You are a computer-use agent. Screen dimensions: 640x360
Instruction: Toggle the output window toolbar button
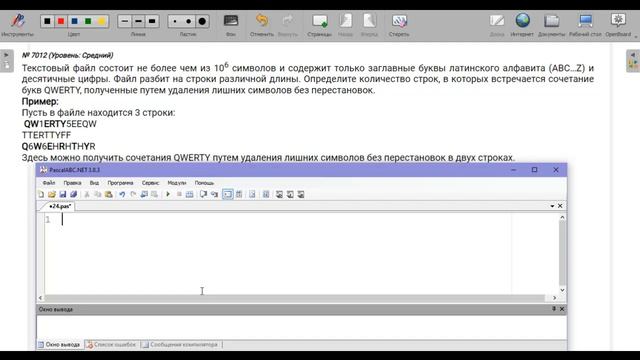pos(227,194)
